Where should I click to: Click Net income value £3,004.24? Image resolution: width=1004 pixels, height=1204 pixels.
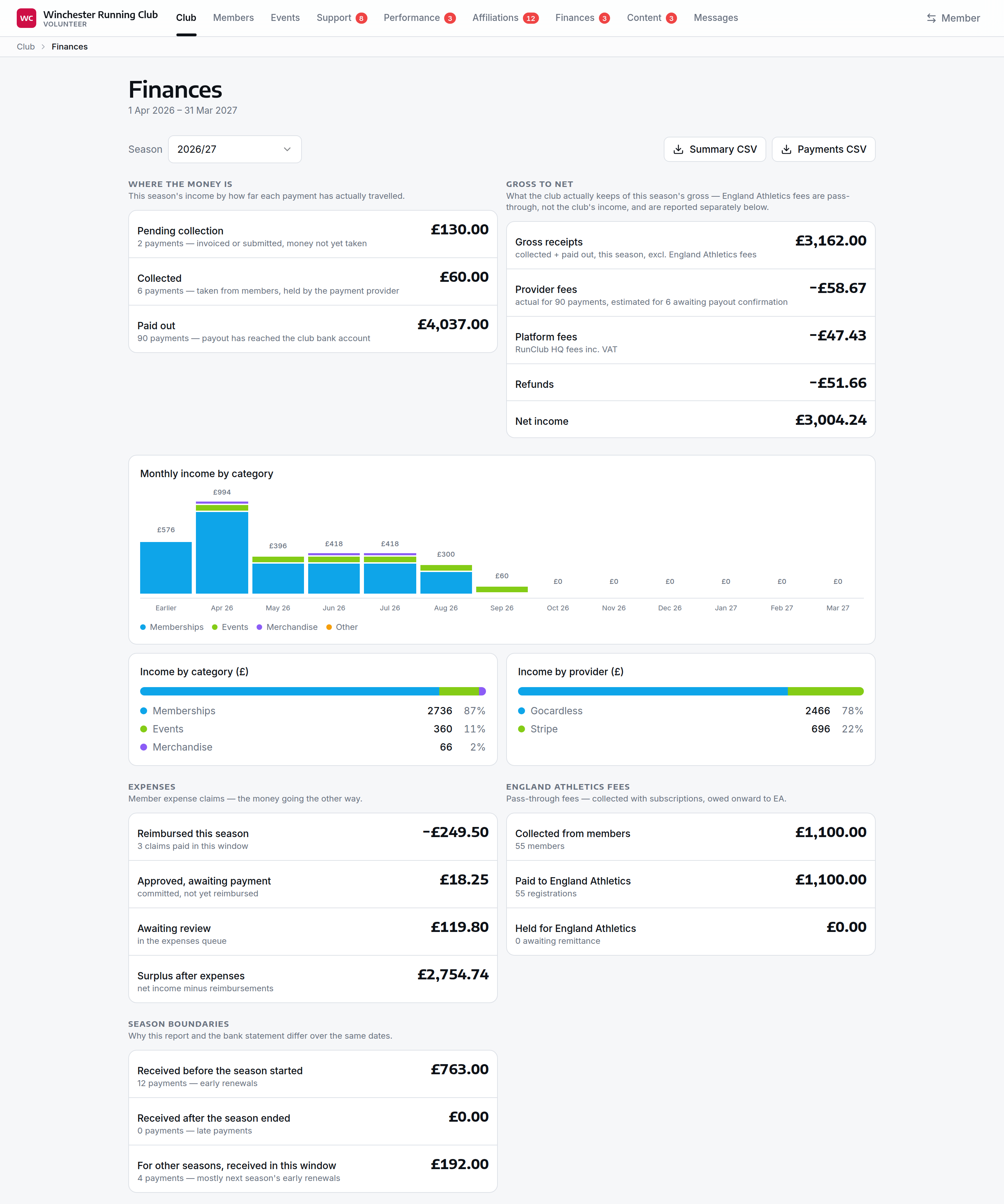pos(831,420)
